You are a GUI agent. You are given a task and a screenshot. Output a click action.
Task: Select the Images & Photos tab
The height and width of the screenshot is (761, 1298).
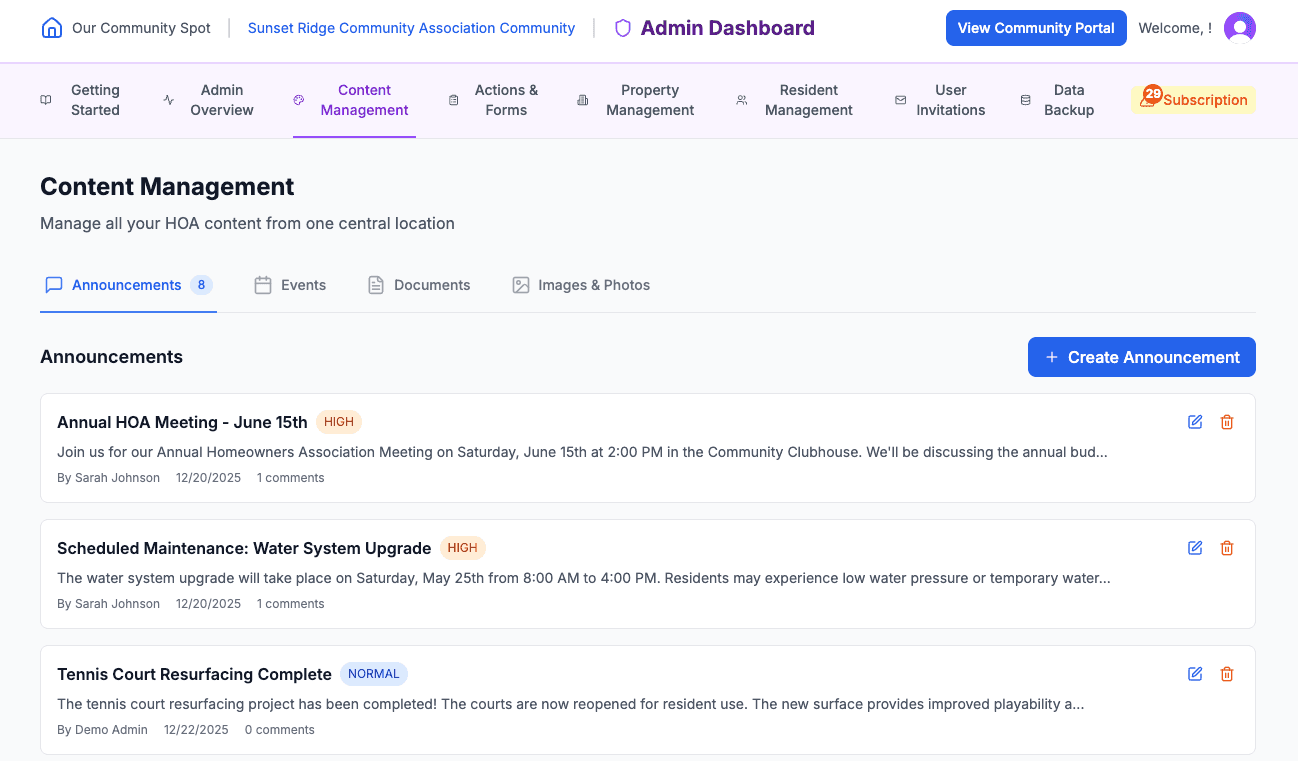(x=580, y=285)
